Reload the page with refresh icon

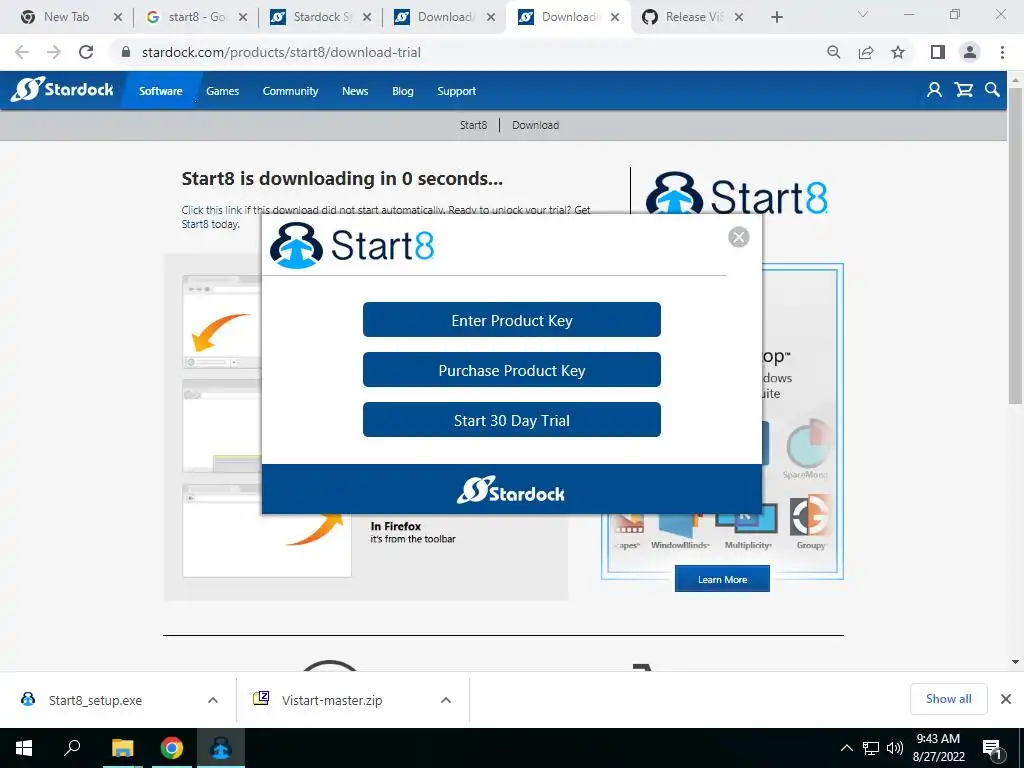pos(86,52)
